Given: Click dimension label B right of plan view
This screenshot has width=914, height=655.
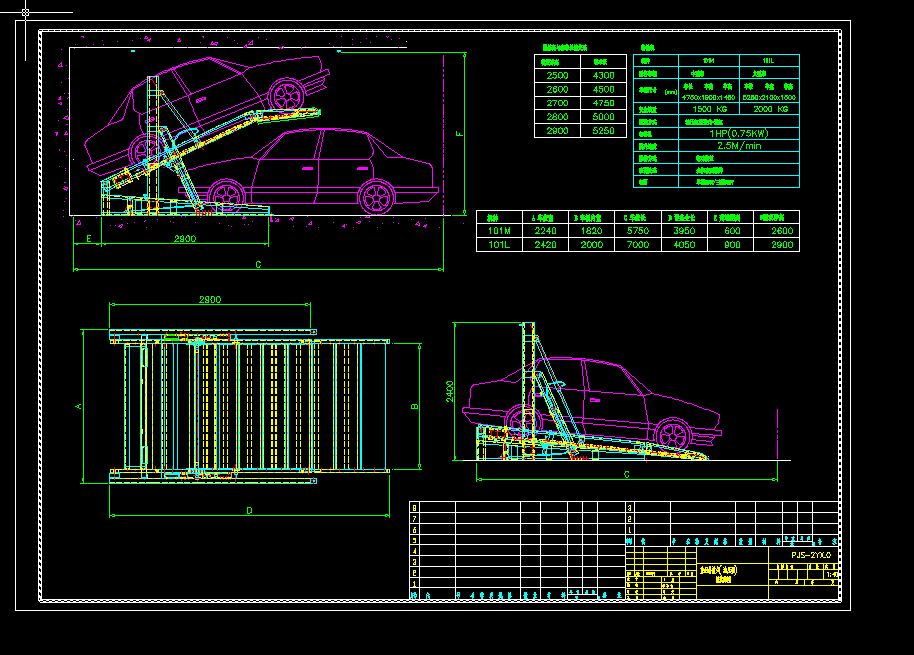Looking at the screenshot, I should click(x=414, y=406).
